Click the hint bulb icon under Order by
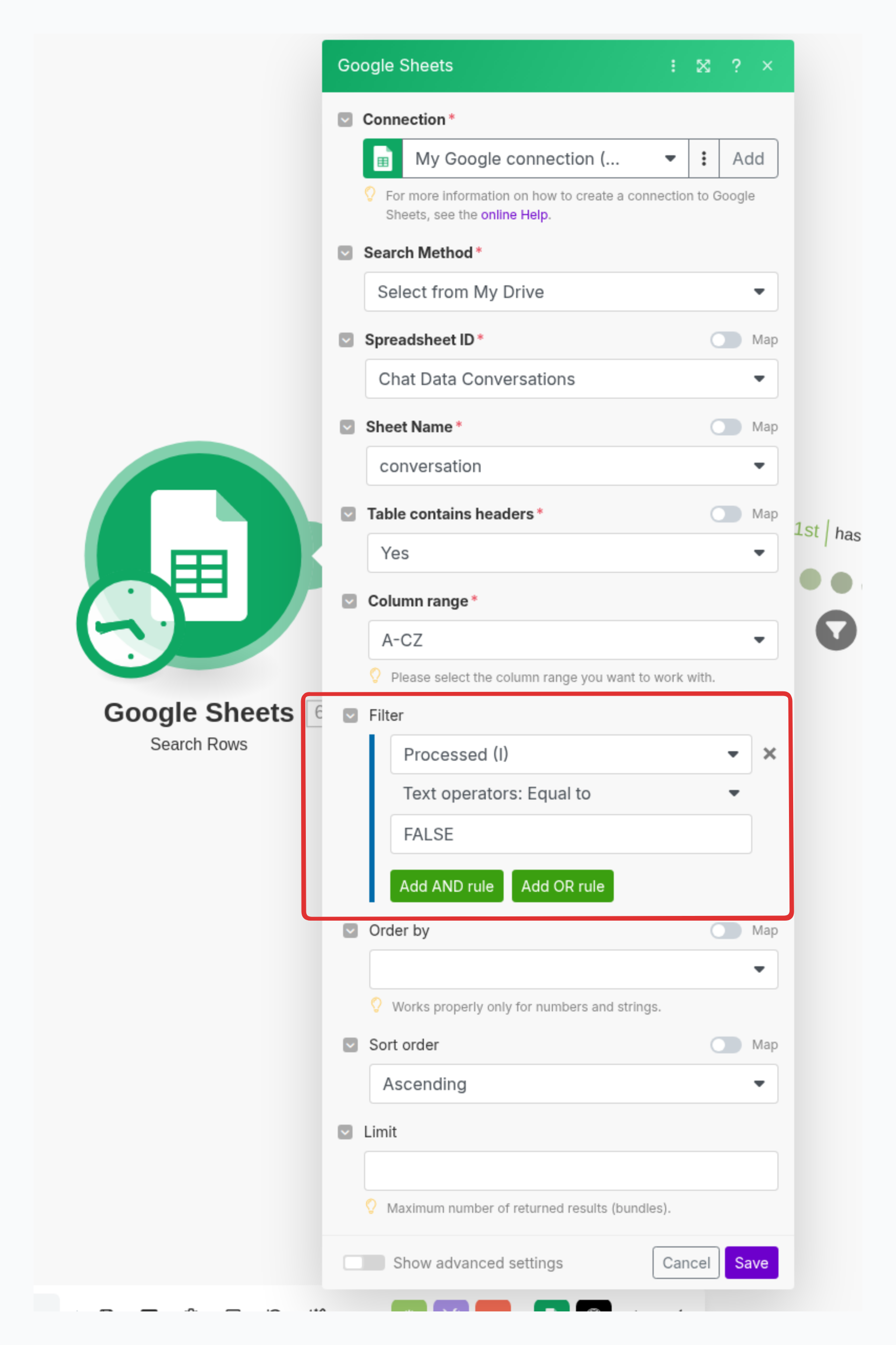Screen dimensions: 896x1345 pos(376,1005)
